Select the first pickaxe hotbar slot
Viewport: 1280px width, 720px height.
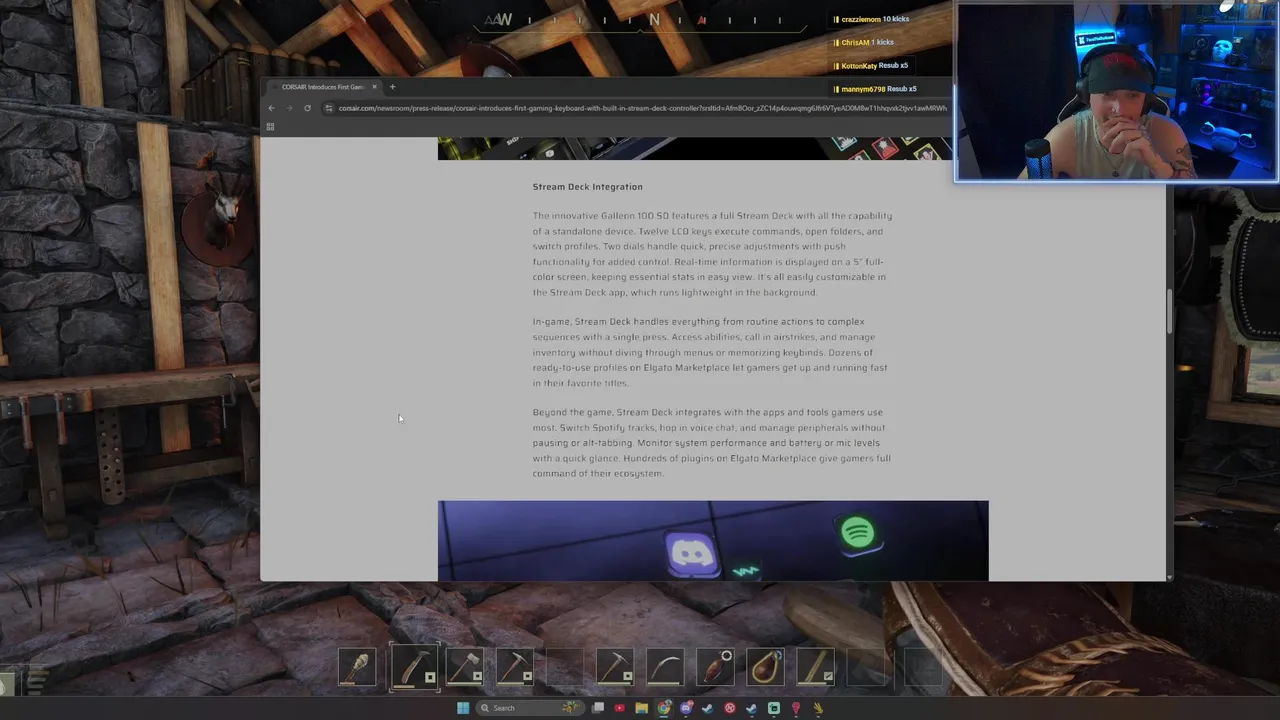pos(515,667)
